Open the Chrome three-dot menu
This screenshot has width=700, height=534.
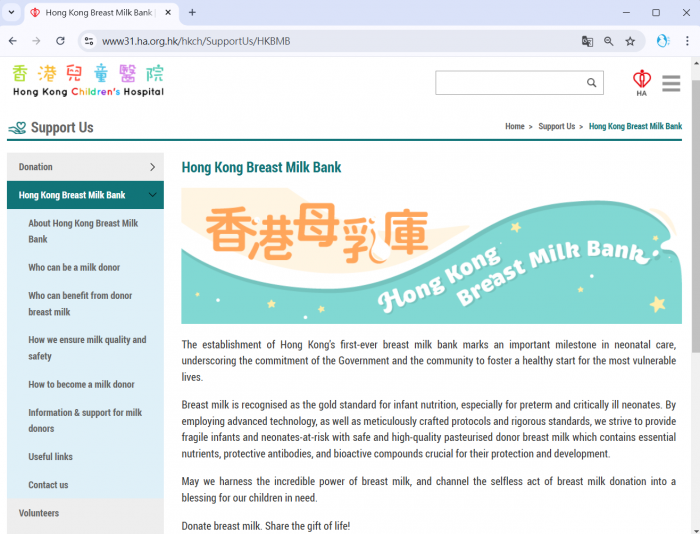point(687,41)
